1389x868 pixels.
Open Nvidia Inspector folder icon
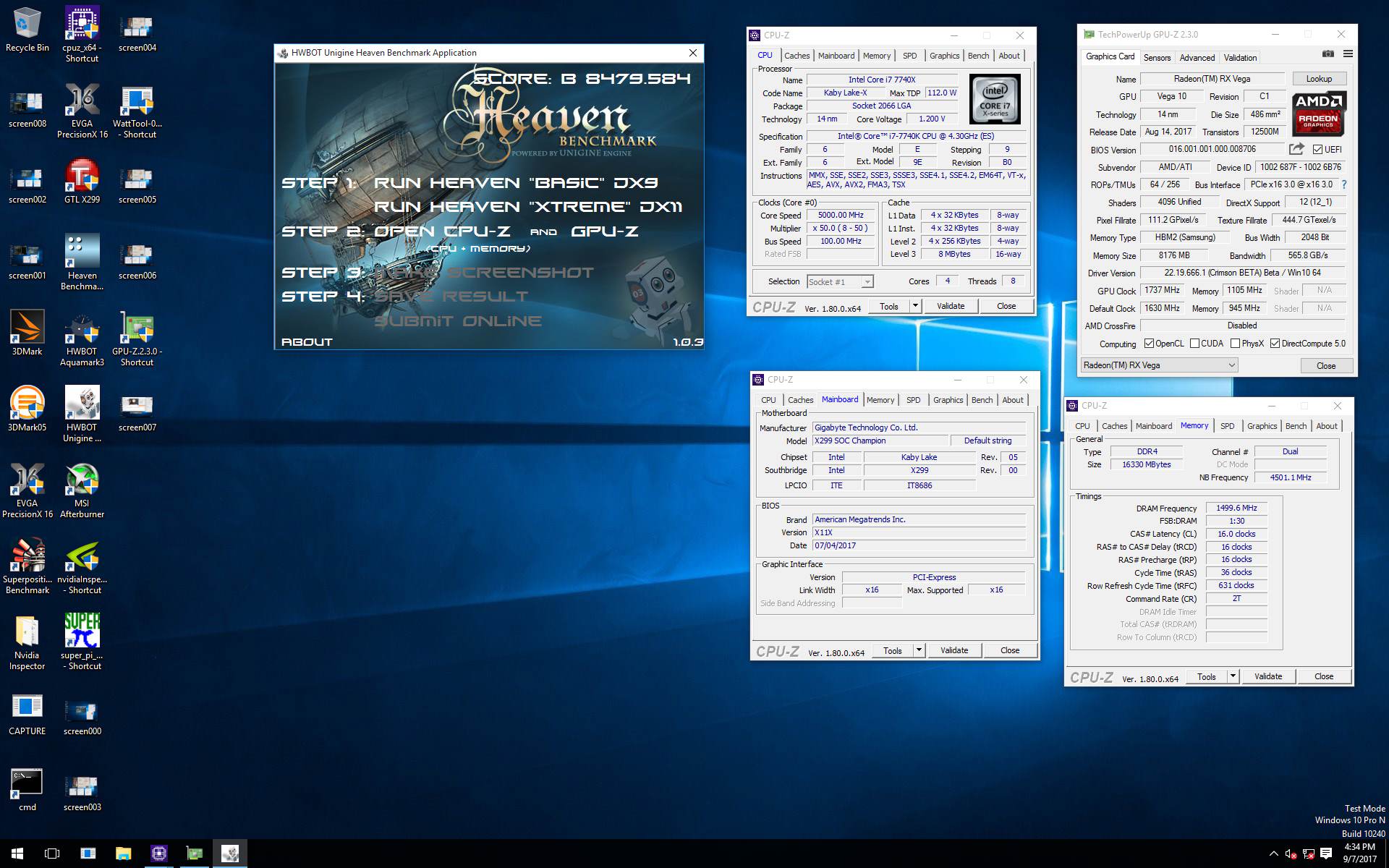tap(27, 642)
